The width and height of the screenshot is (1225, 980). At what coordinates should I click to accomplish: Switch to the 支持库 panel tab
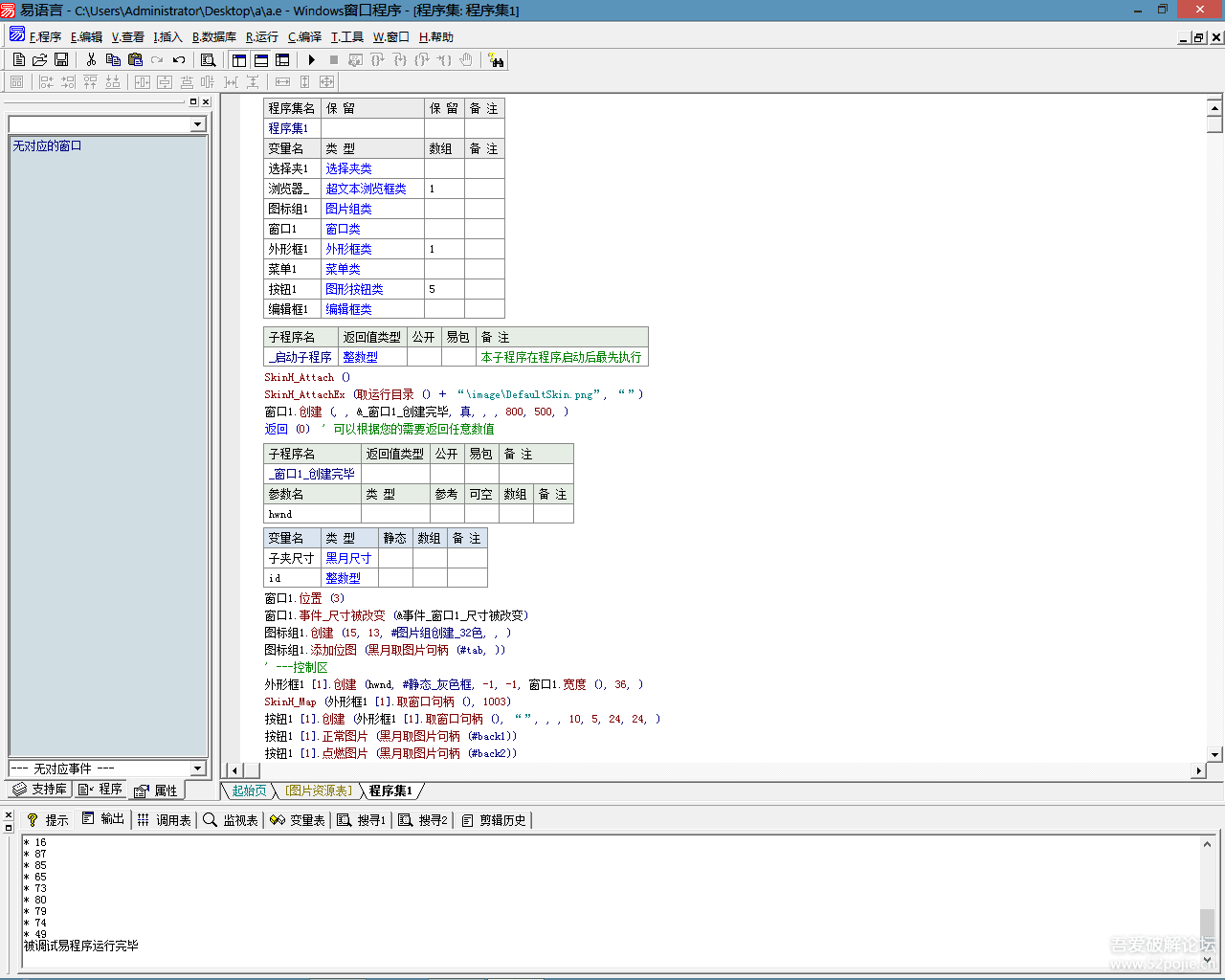coord(39,790)
